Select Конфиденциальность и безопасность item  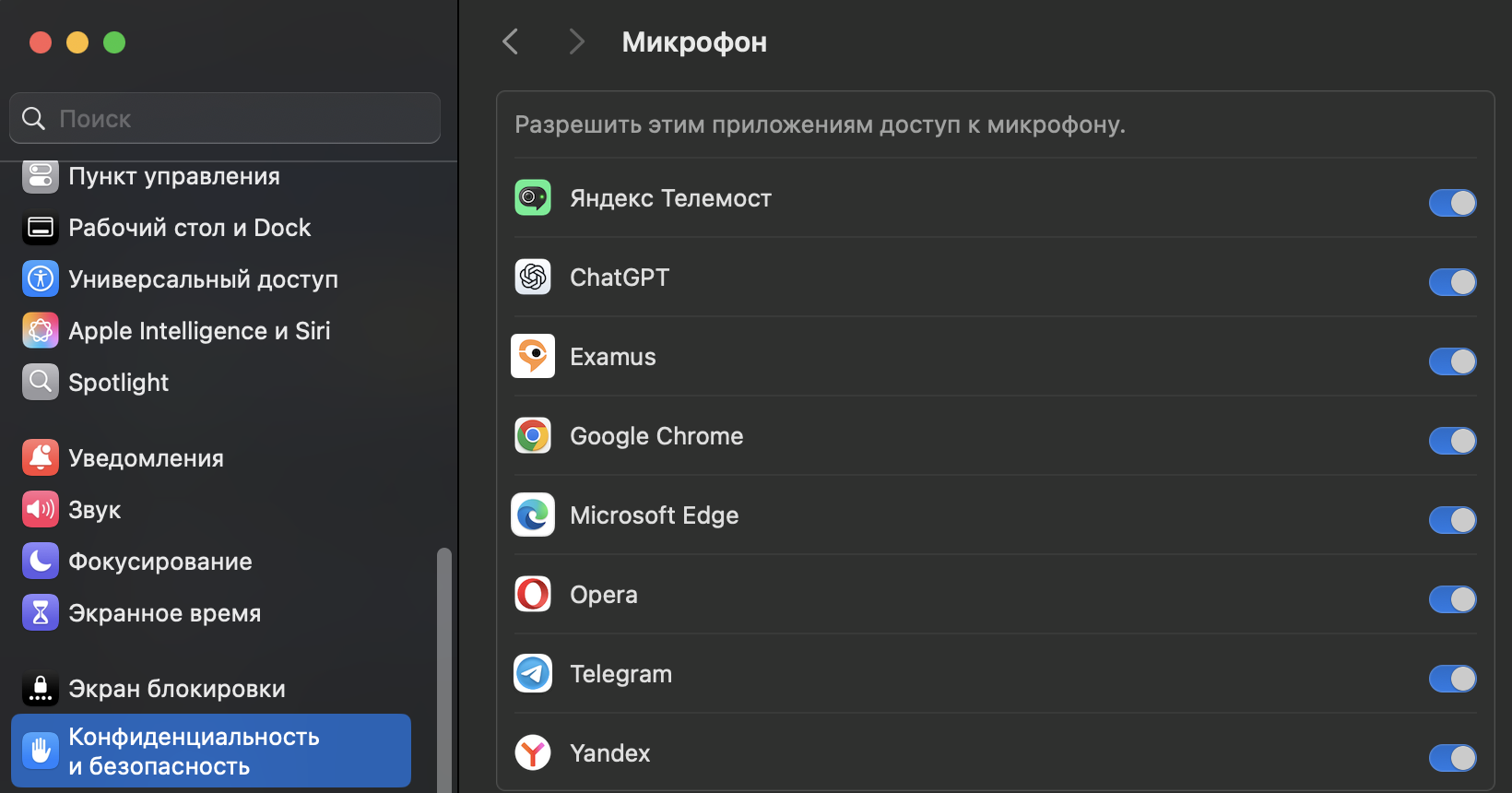point(211,751)
